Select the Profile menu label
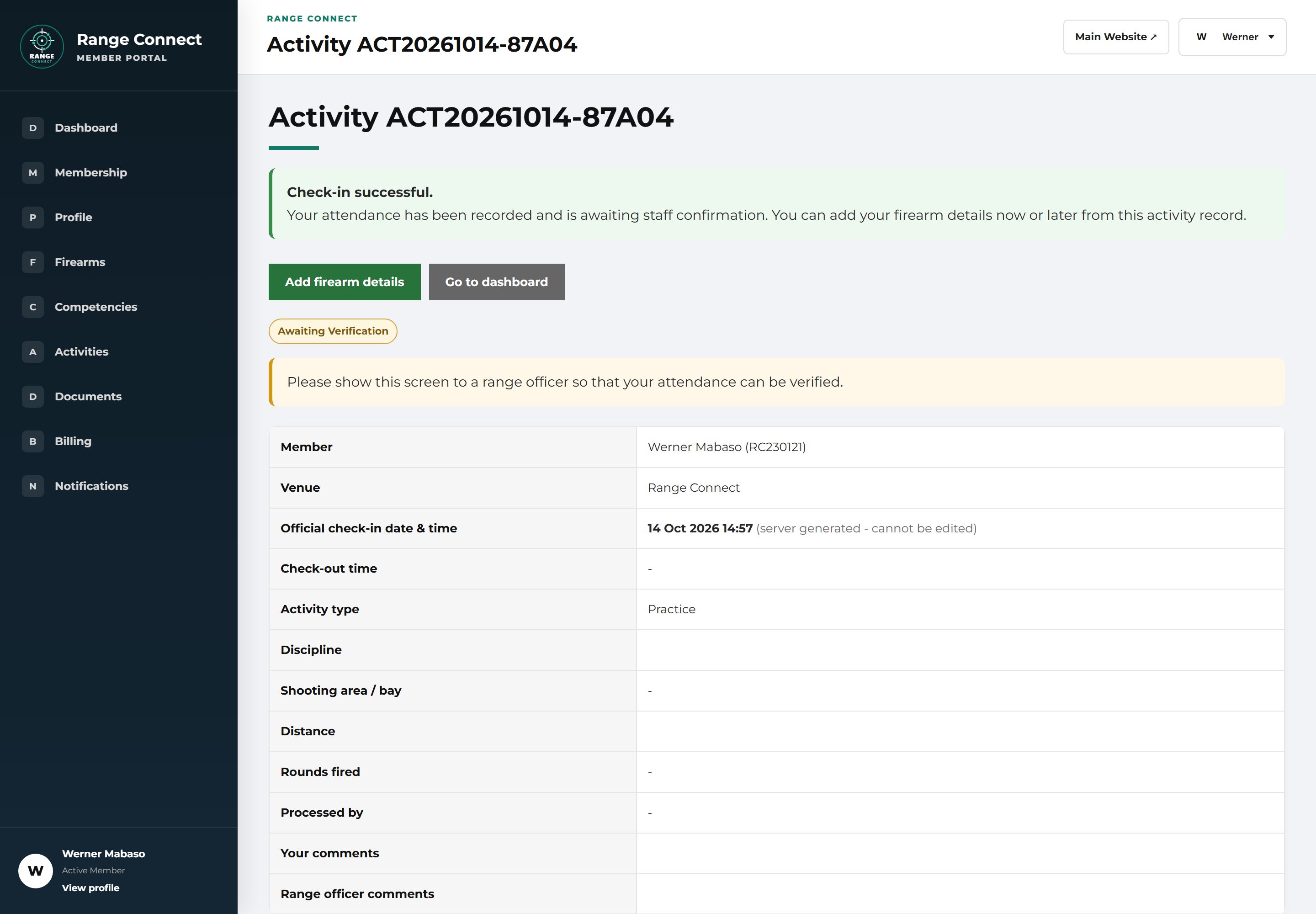Viewport: 1316px width, 914px height. coord(73,217)
